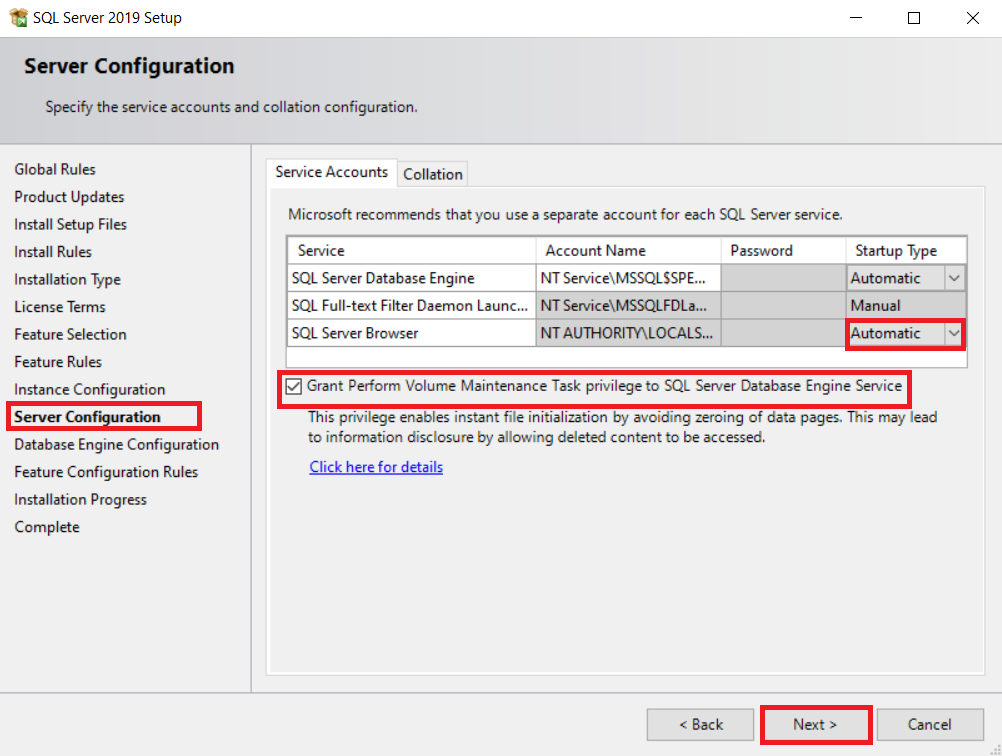Cancel the SQL Server setup

point(930,725)
